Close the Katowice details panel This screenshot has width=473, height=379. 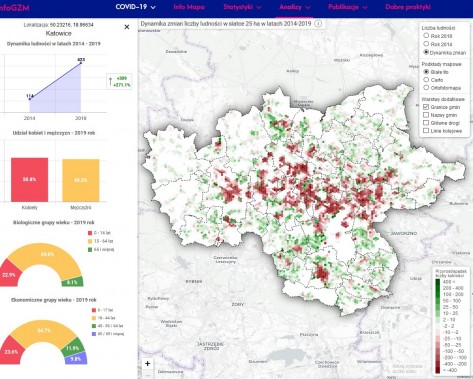pyautogui.click(x=127, y=27)
